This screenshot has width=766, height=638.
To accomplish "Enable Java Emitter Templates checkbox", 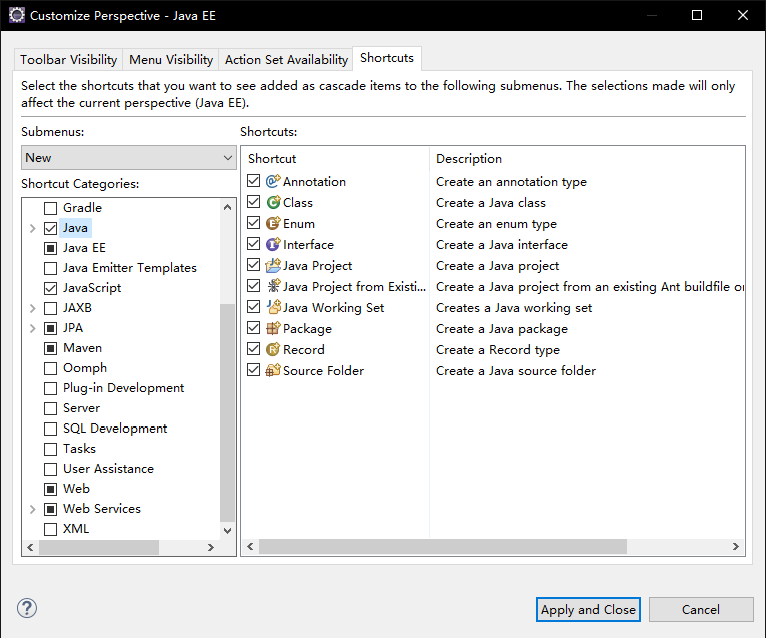I will tap(50, 268).
